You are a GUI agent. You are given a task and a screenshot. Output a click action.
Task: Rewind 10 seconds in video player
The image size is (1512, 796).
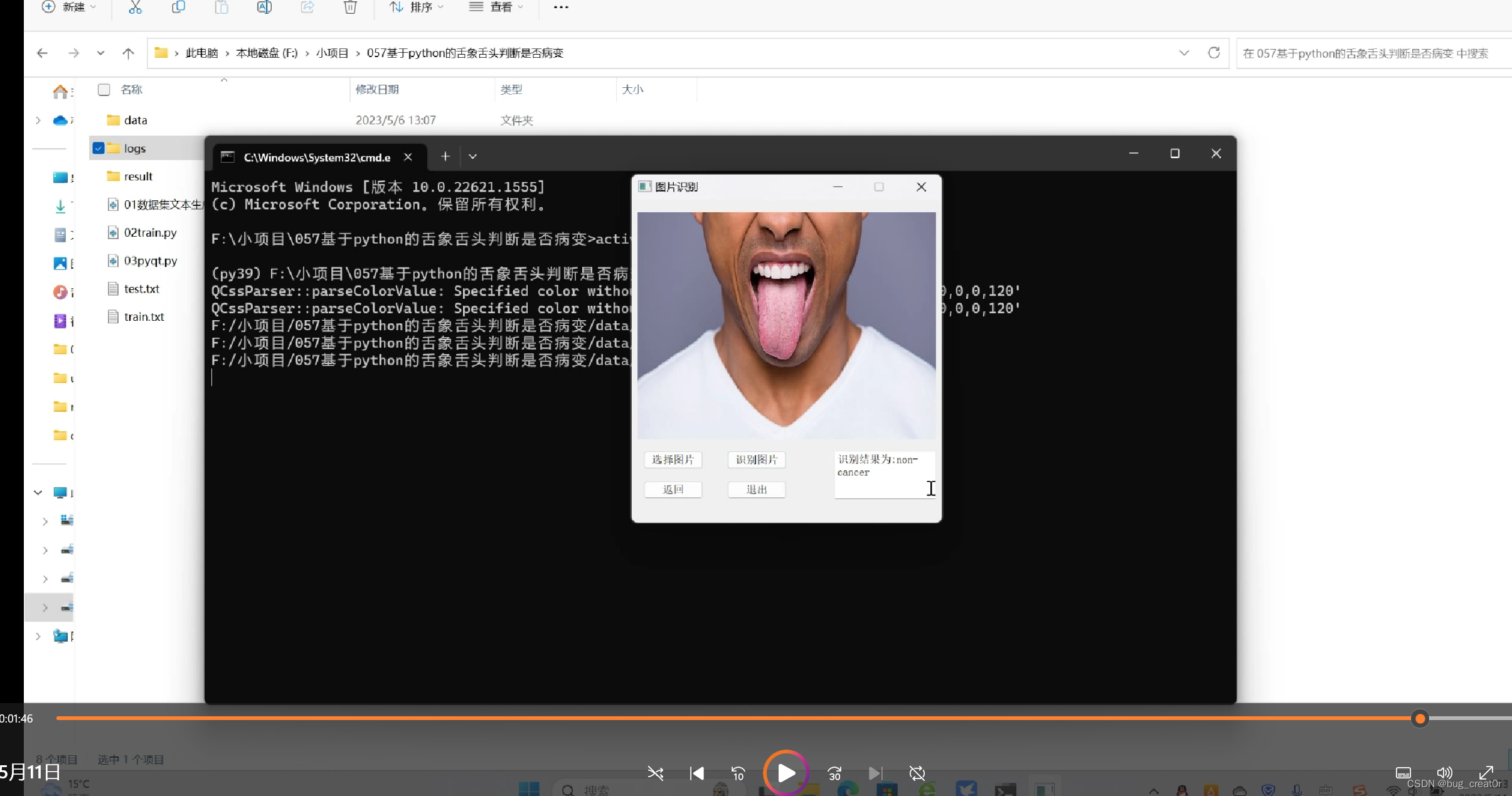738,773
